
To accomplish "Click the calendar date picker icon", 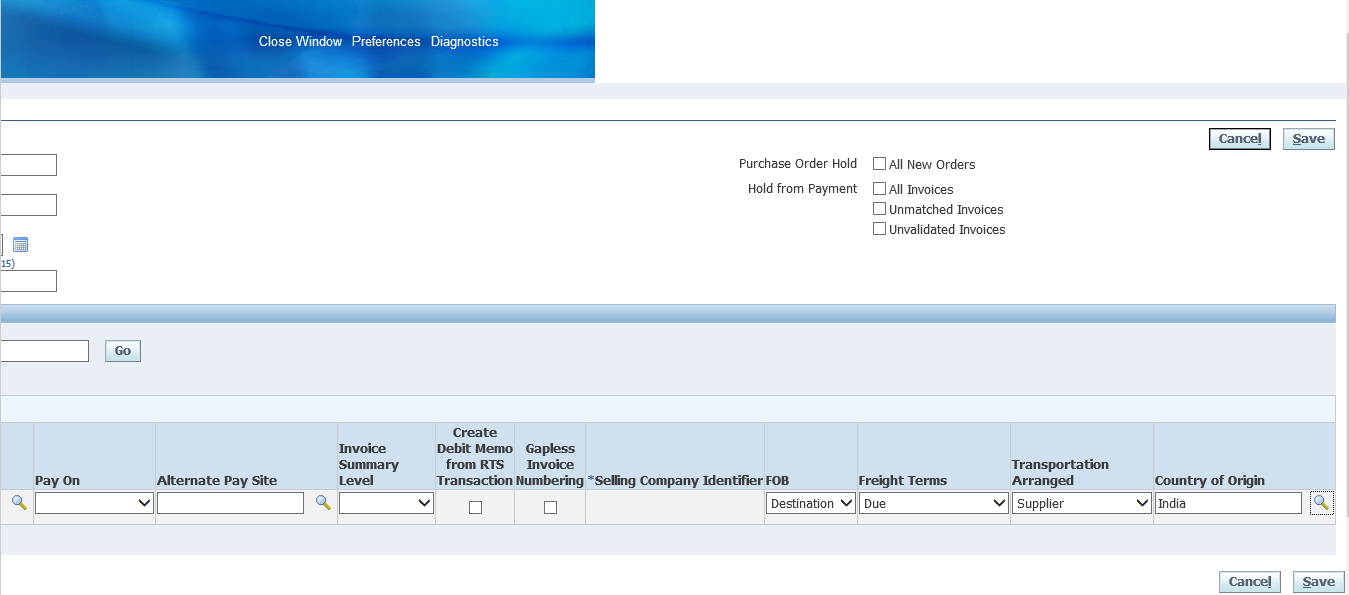I will click(x=20, y=245).
